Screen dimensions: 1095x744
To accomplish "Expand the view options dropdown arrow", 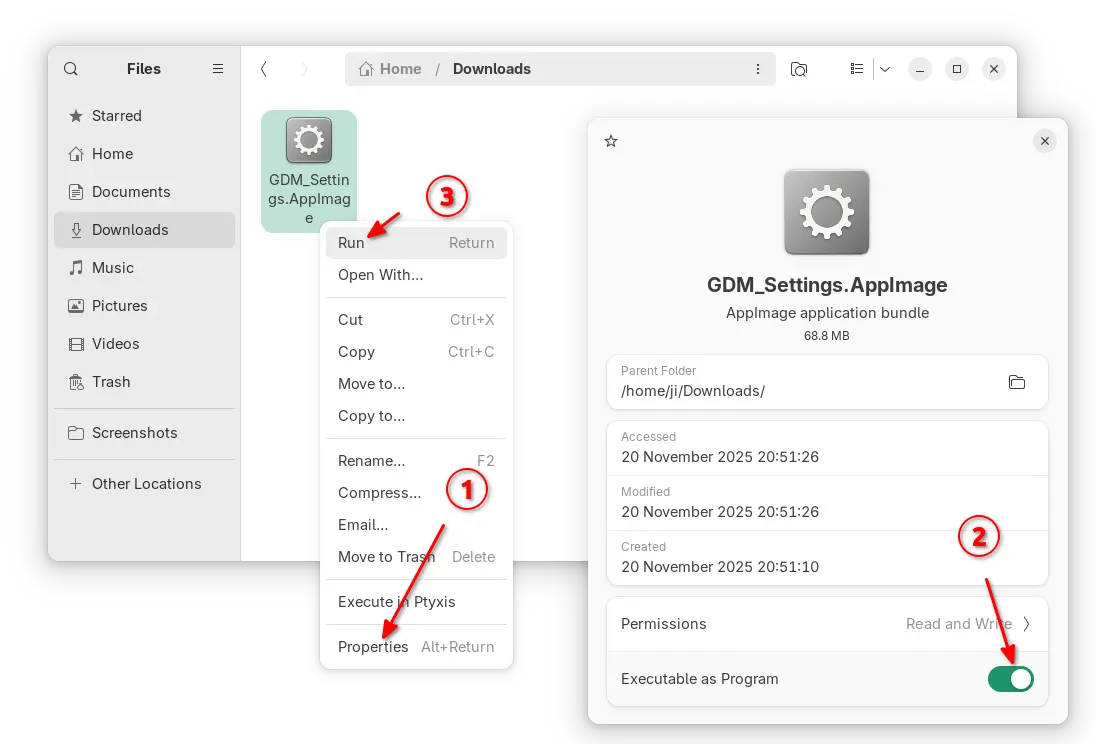I will [885, 69].
